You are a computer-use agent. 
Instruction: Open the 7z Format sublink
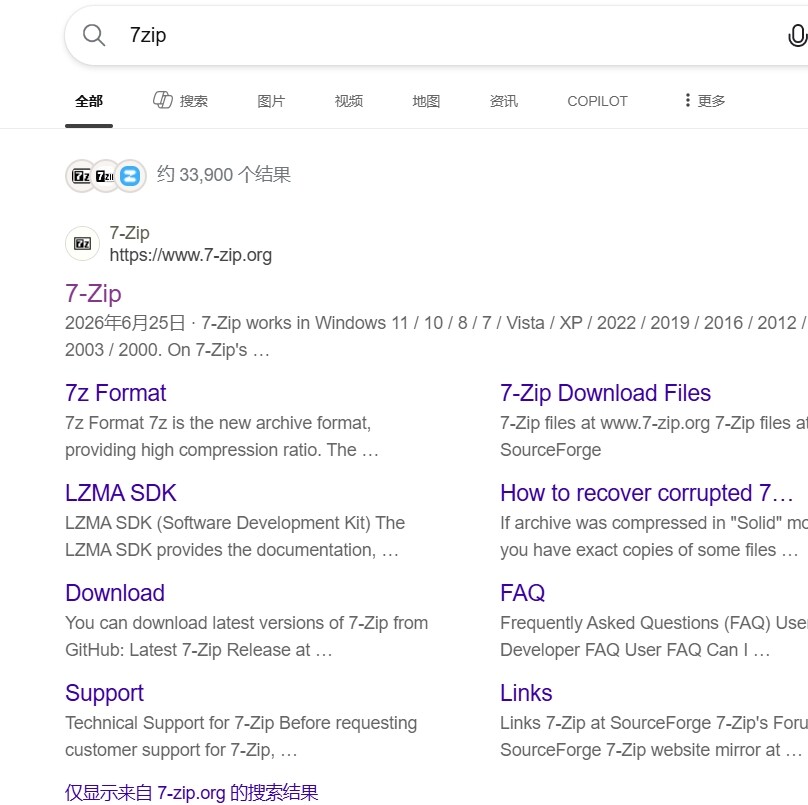(x=115, y=393)
